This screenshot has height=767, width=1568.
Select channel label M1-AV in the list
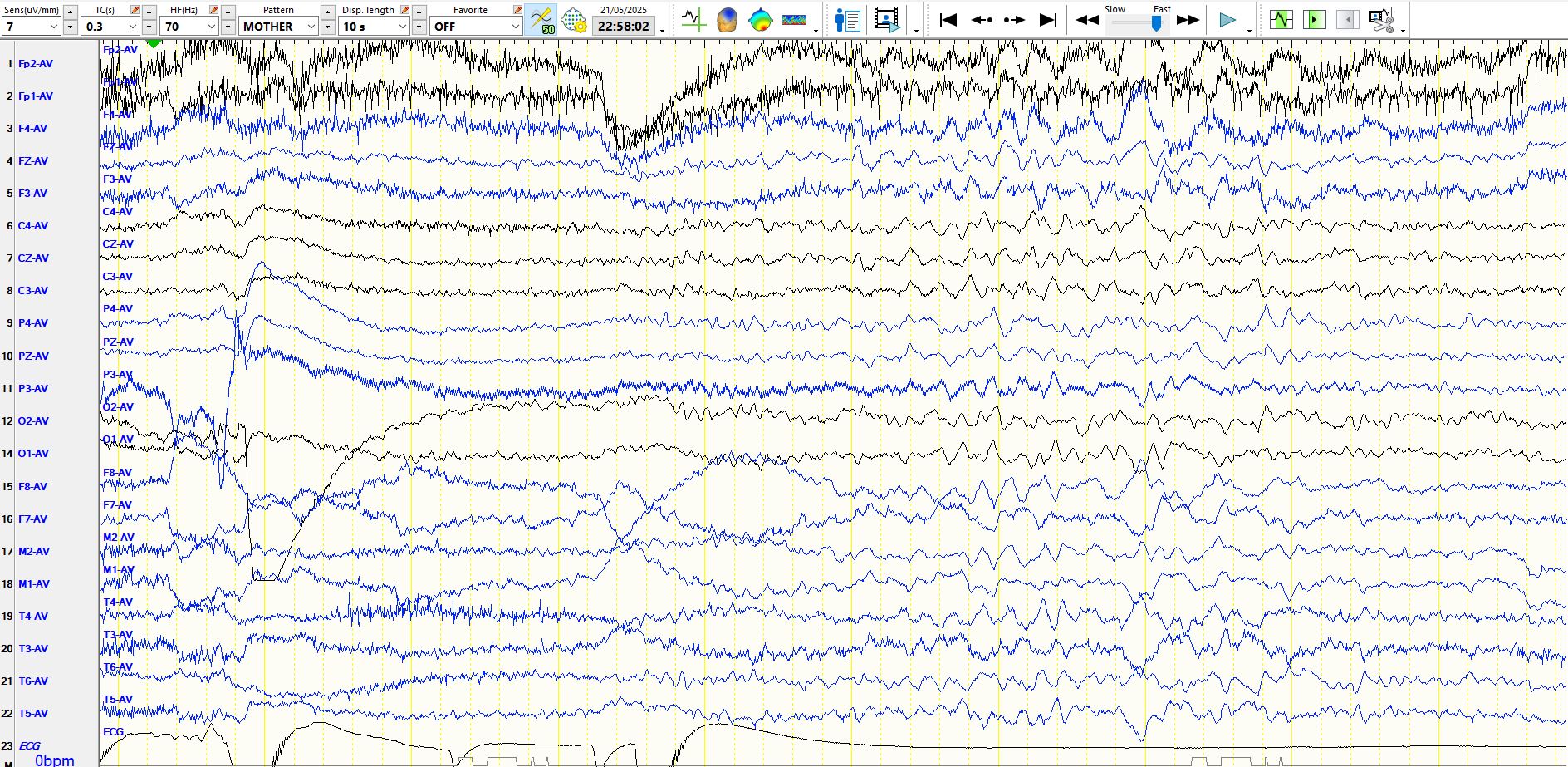click(x=34, y=583)
